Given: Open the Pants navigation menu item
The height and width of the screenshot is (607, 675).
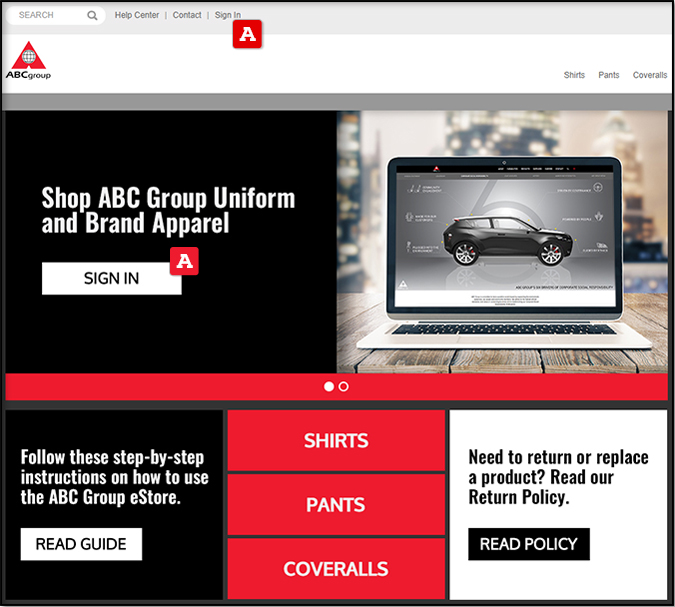Looking at the screenshot, I should (609, 75).
